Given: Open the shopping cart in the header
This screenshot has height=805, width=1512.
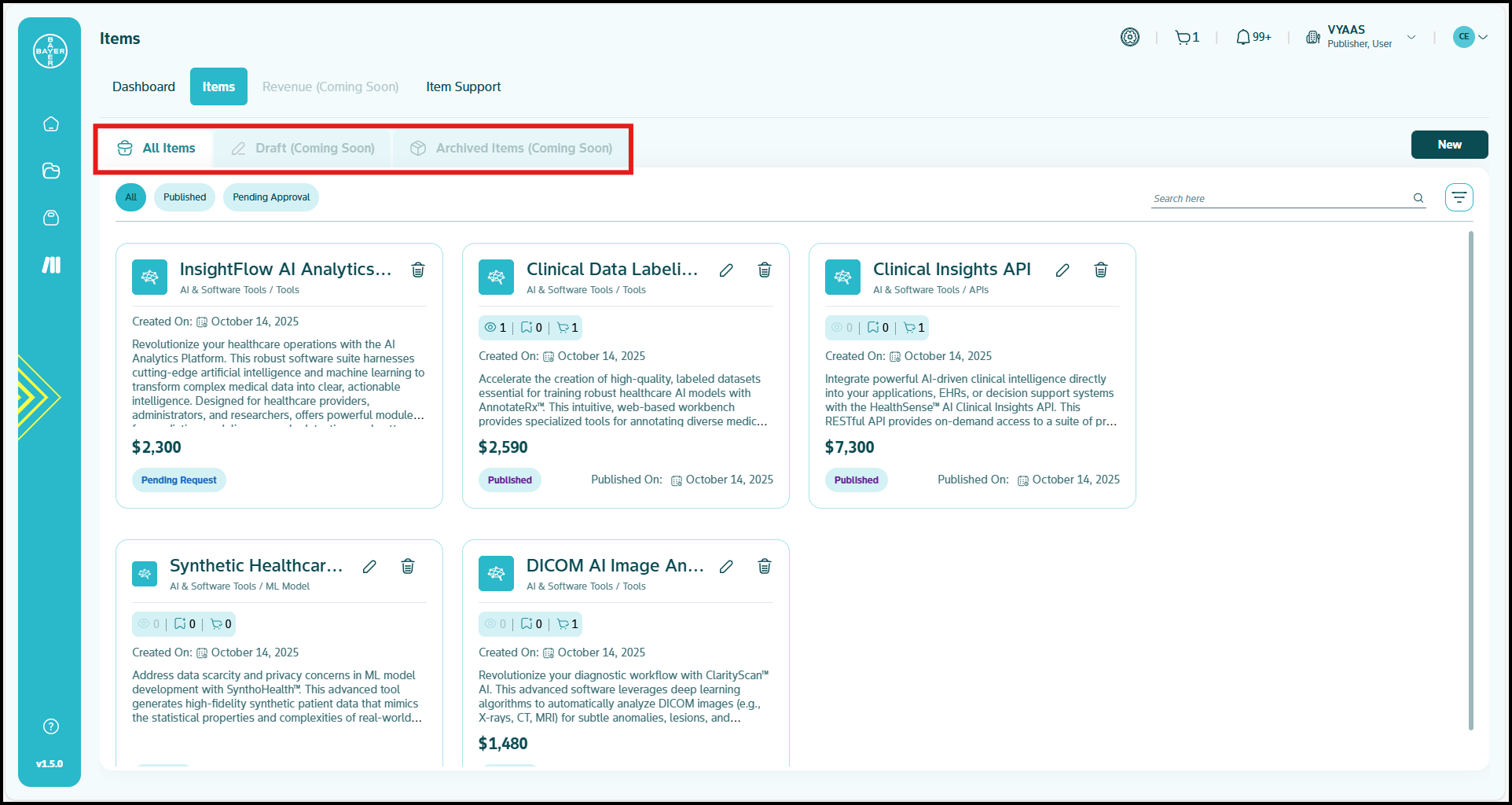Looking at the screenshot, I should pyautogui.click(x=1186, y=37).
